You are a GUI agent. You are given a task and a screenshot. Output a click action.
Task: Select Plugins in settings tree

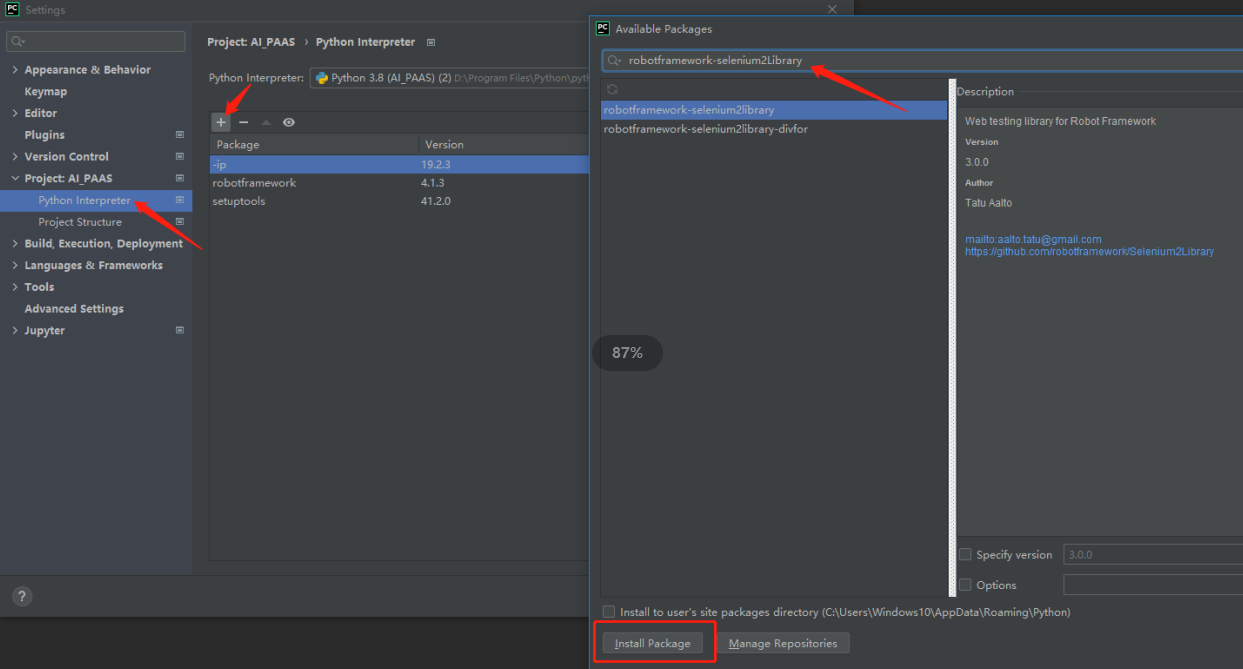click(x=45, y=134)
